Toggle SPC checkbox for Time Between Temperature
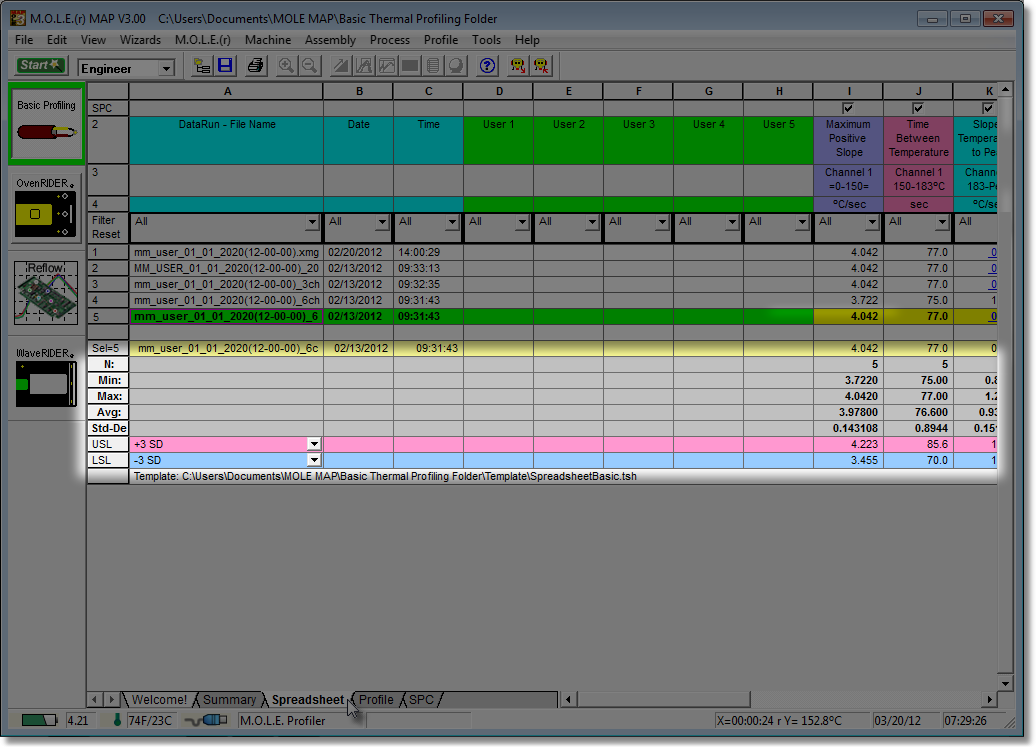1036x749 pixels. coord(918,108)
